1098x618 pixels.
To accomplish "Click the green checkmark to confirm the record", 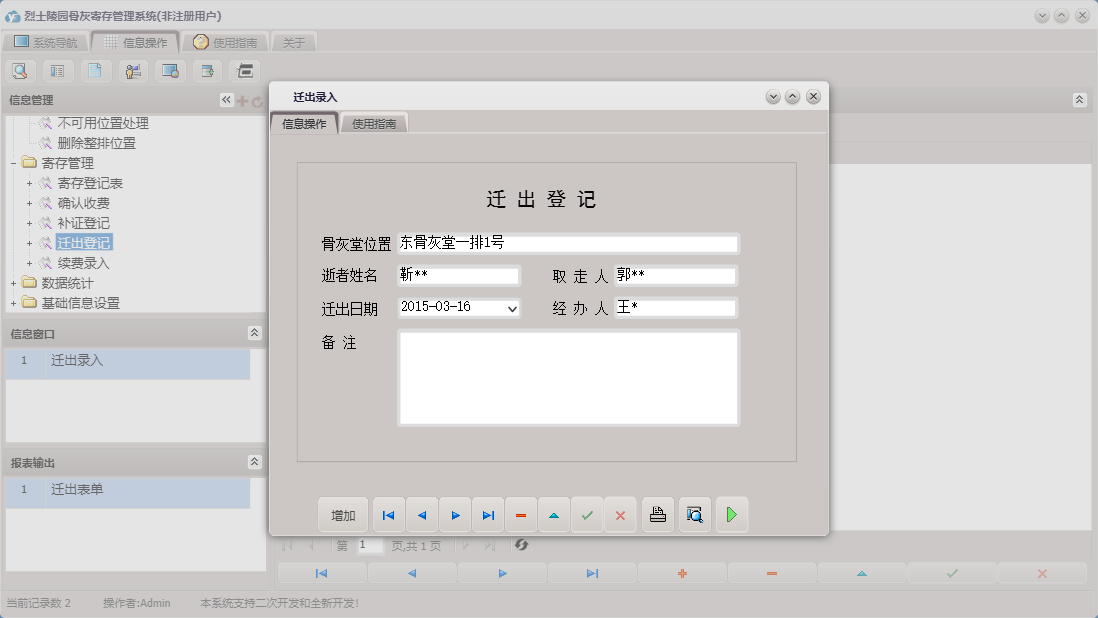I will [587, 514].
